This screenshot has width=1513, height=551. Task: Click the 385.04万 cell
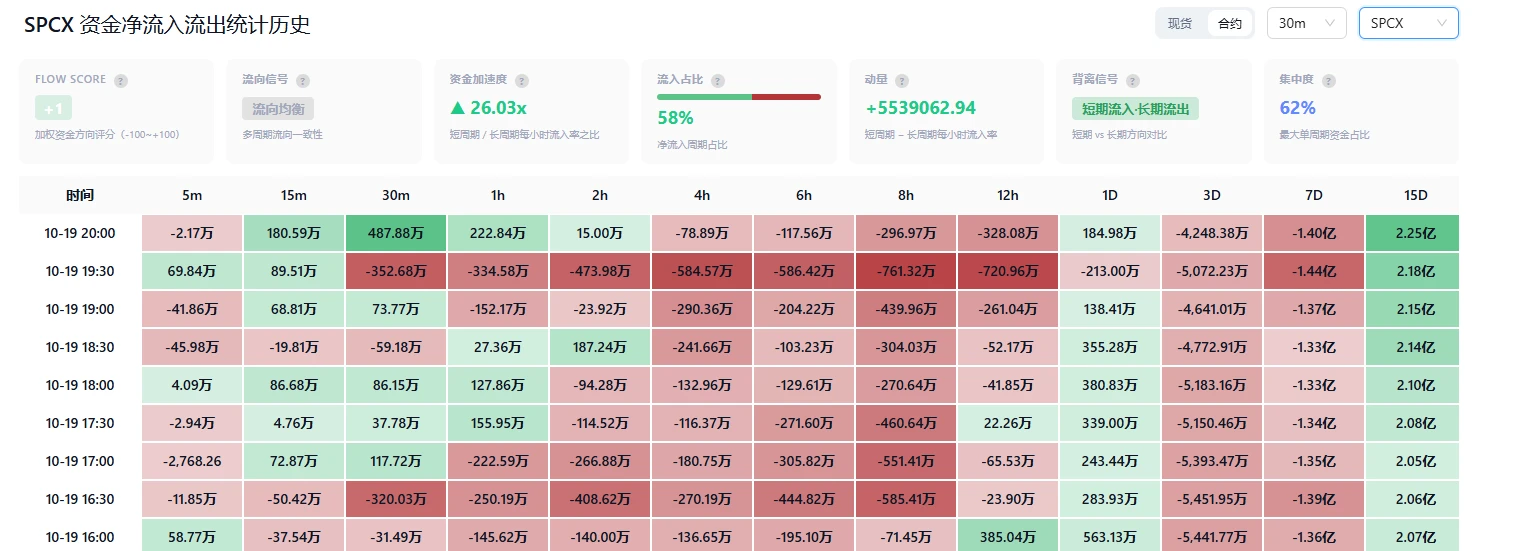(x=1008, y=537)
